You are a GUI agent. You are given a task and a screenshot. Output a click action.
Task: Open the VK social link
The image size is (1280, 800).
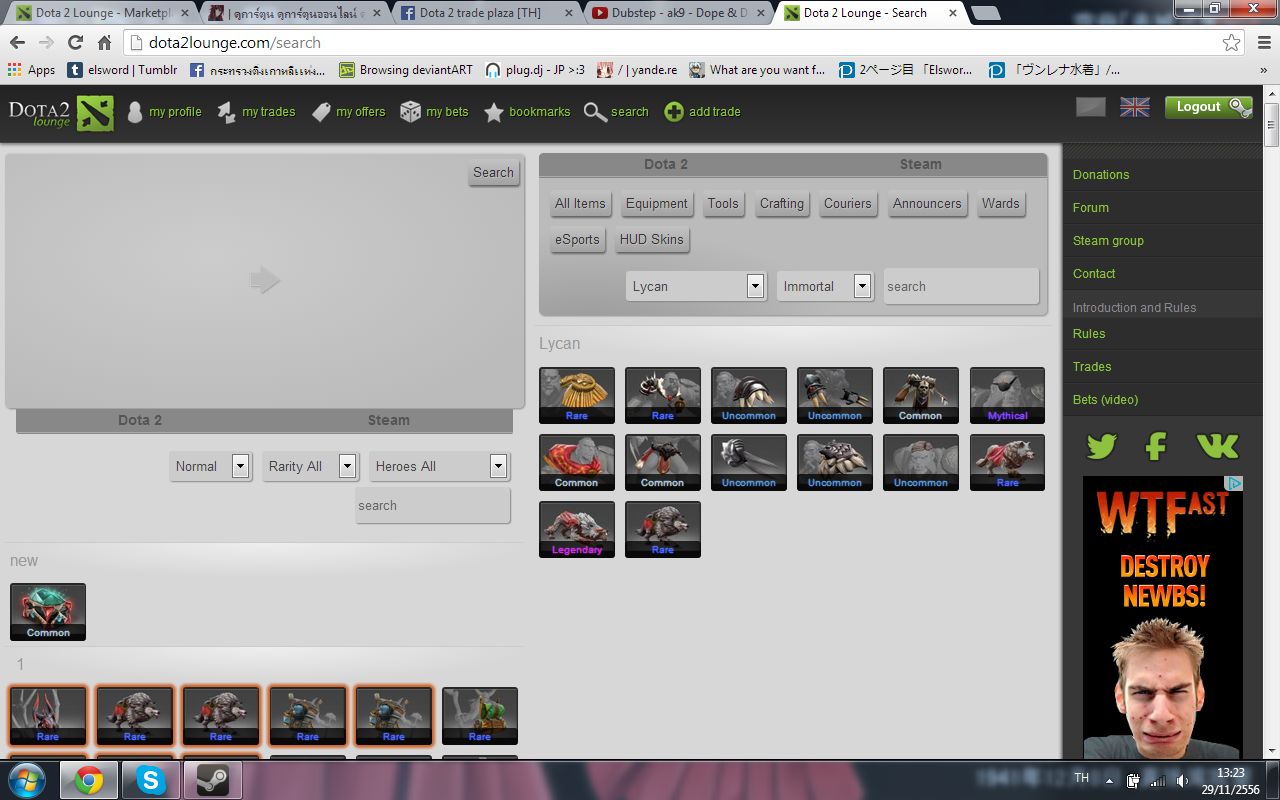point(1216,445)
